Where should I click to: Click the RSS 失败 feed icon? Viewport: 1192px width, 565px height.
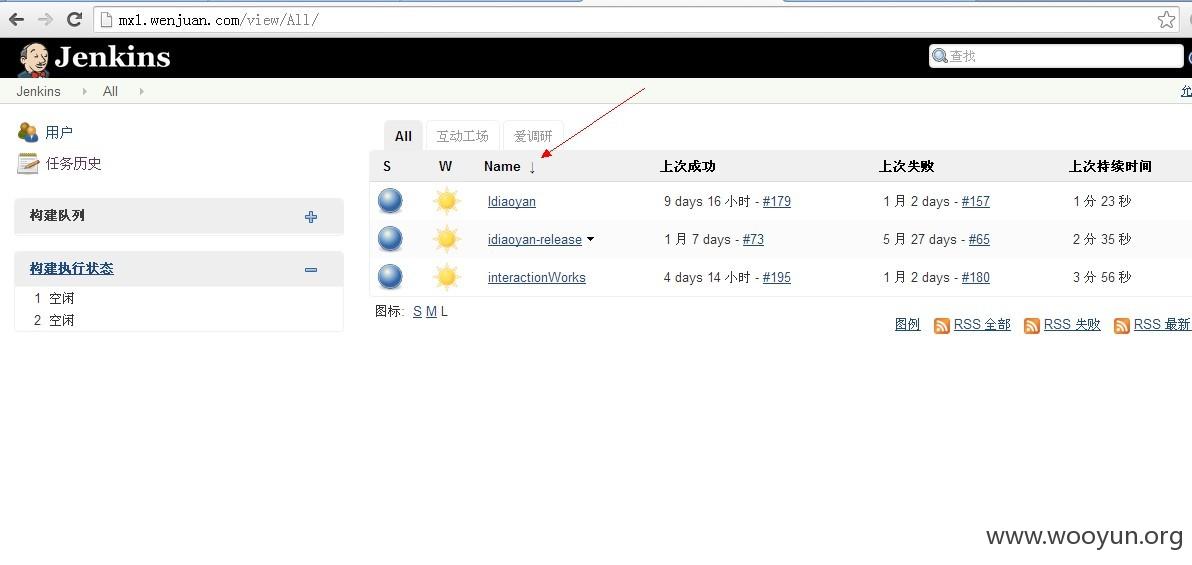(x=1032, y=325)
